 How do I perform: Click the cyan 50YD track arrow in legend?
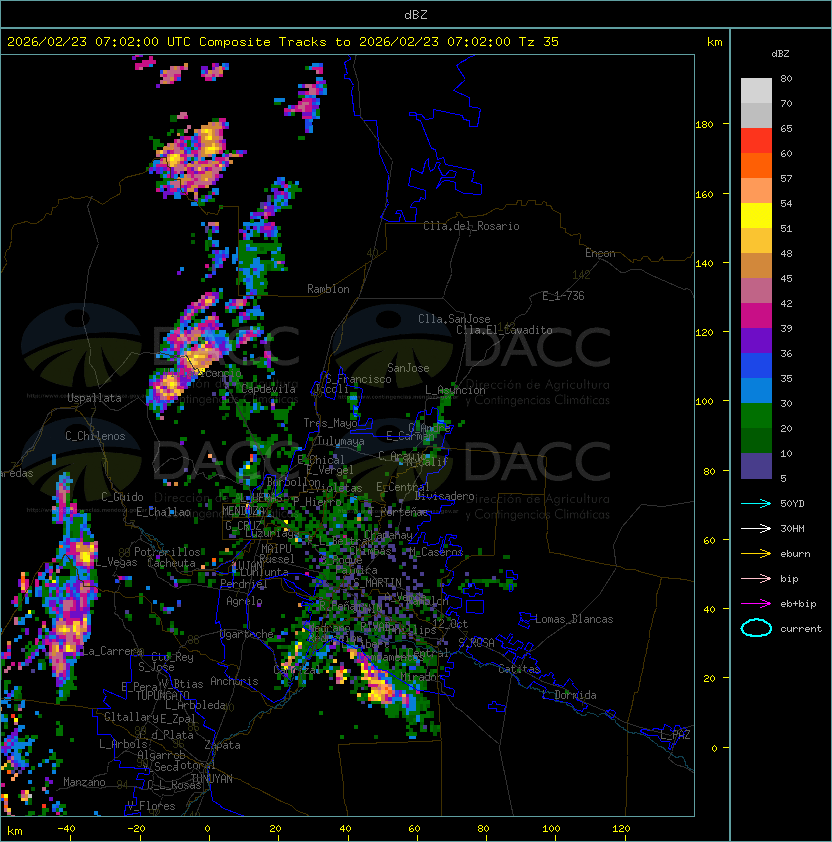pos(756,504)
